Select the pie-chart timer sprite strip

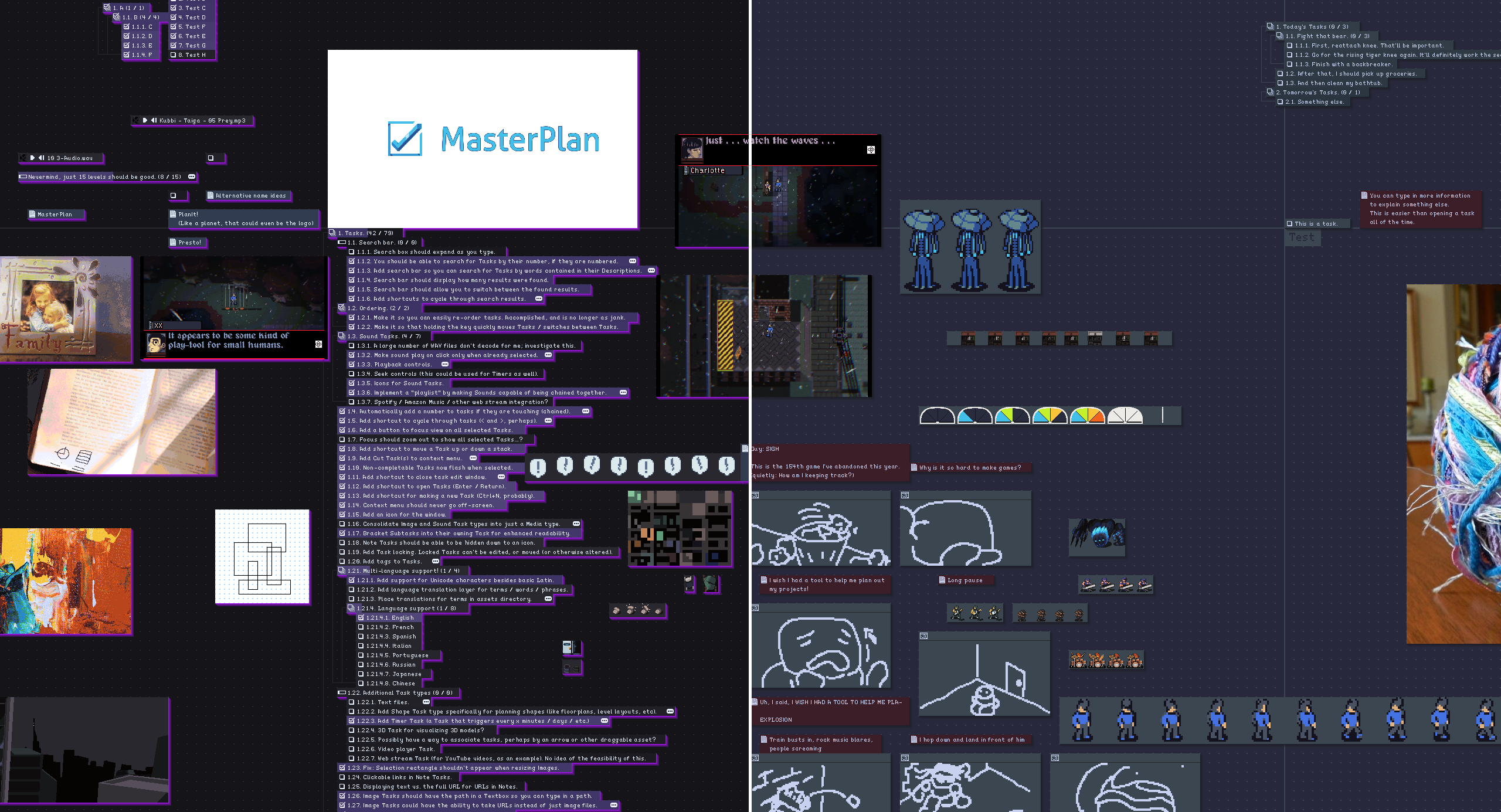1050,416
